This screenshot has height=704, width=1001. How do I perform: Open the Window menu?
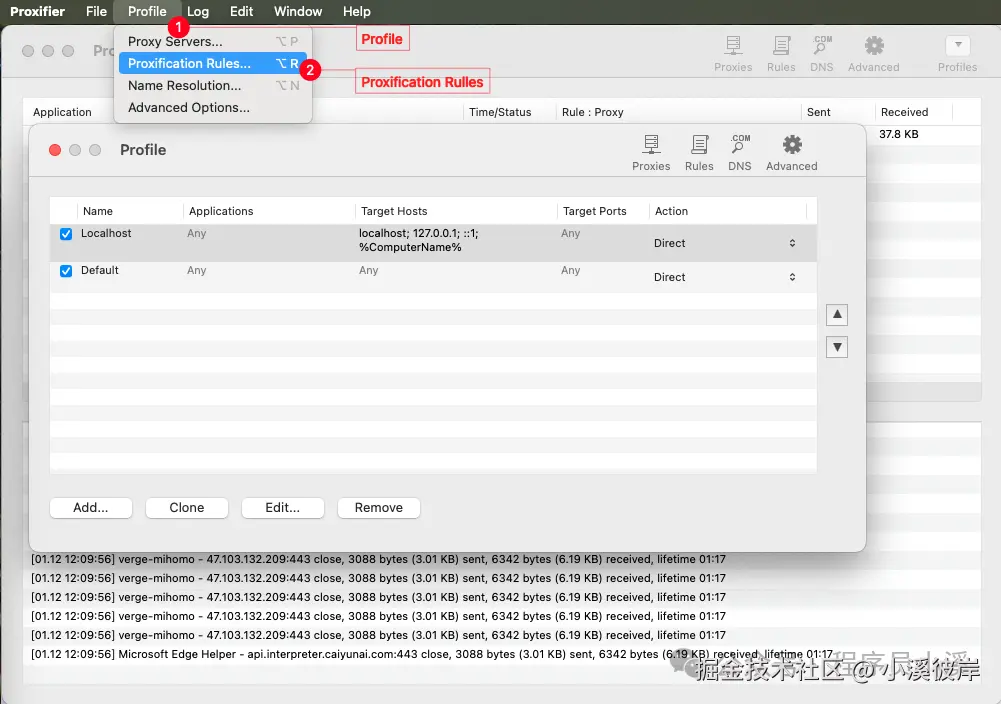coord(298,11)
